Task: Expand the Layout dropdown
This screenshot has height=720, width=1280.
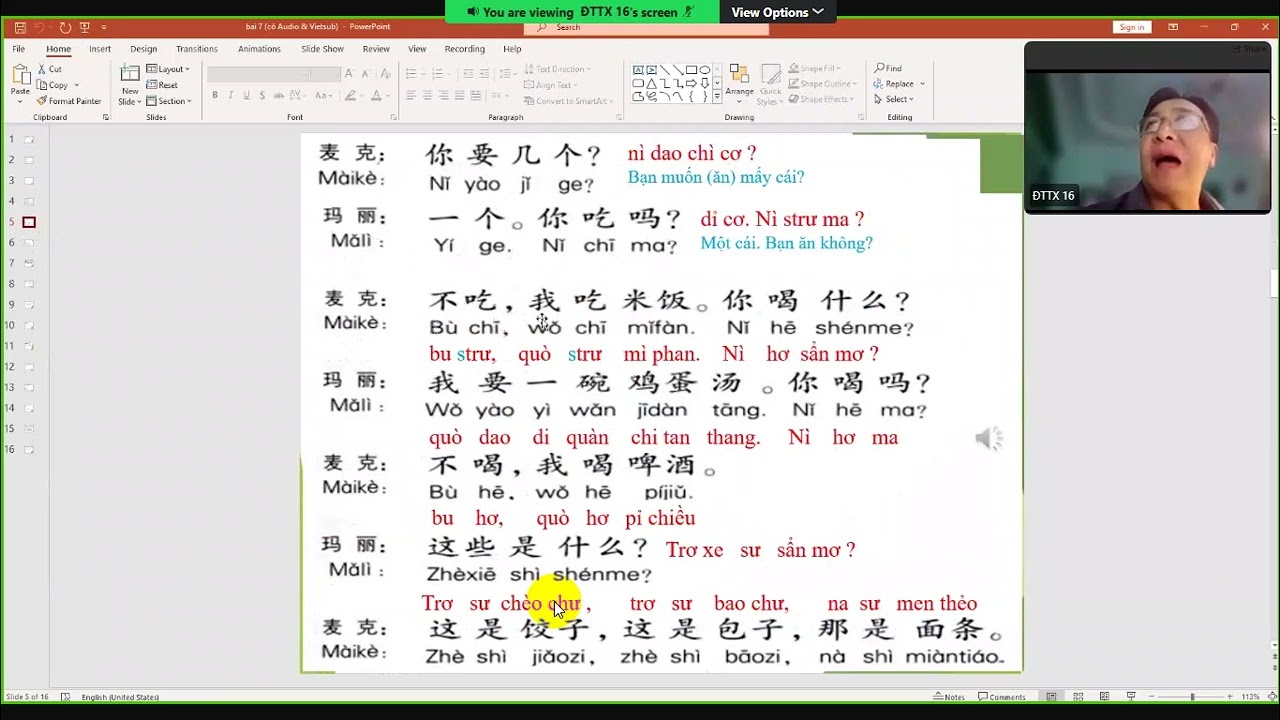Action: click(167, 69)
